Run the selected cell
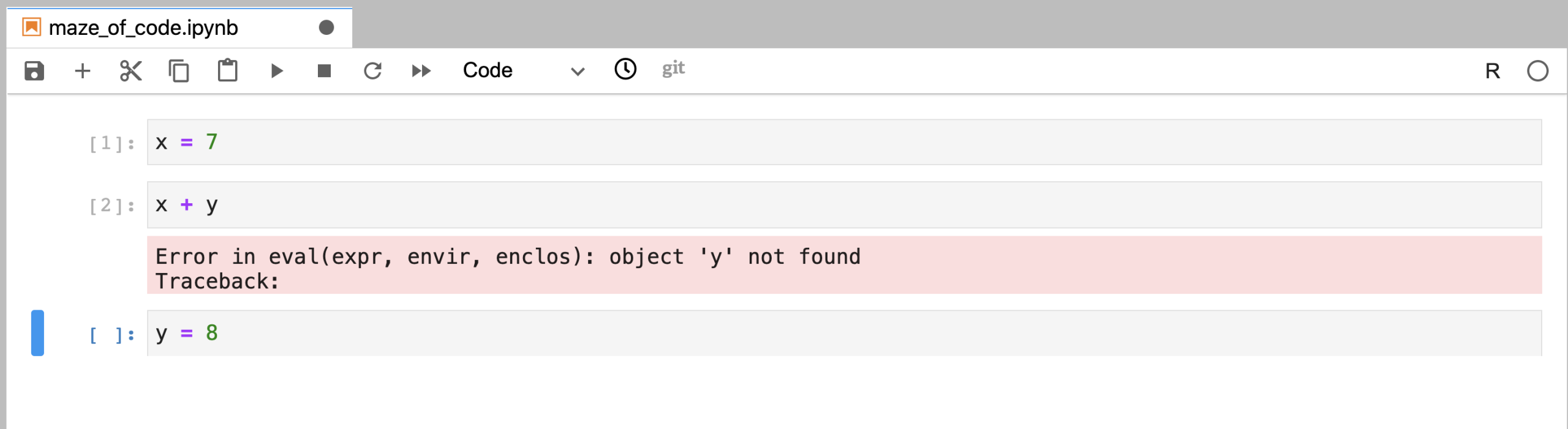The width and height of the screenshot is (1568, 429). pos(276,71)
